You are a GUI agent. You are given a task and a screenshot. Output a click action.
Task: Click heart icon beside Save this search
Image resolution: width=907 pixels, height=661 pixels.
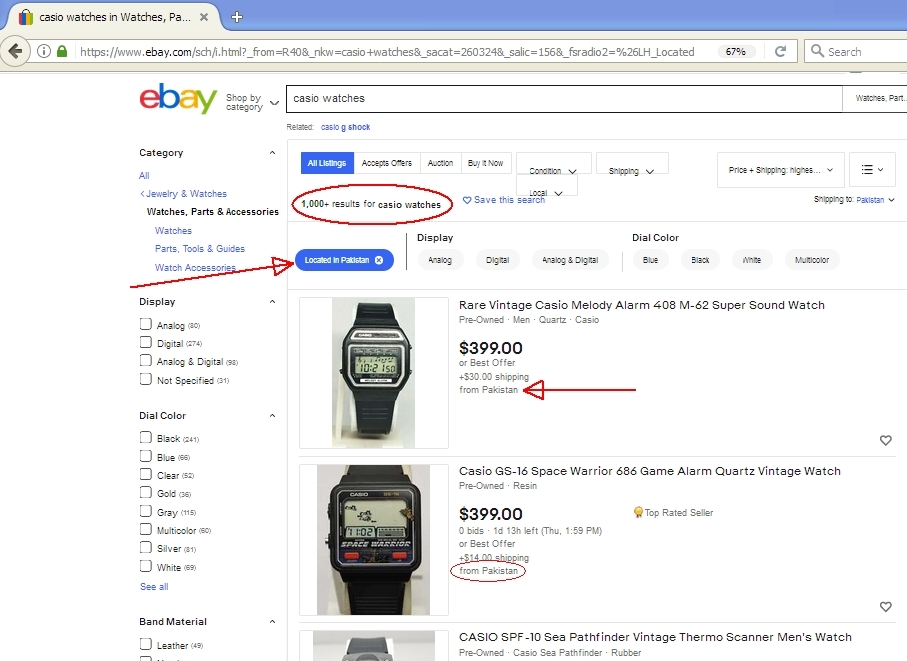click(467, 200)
